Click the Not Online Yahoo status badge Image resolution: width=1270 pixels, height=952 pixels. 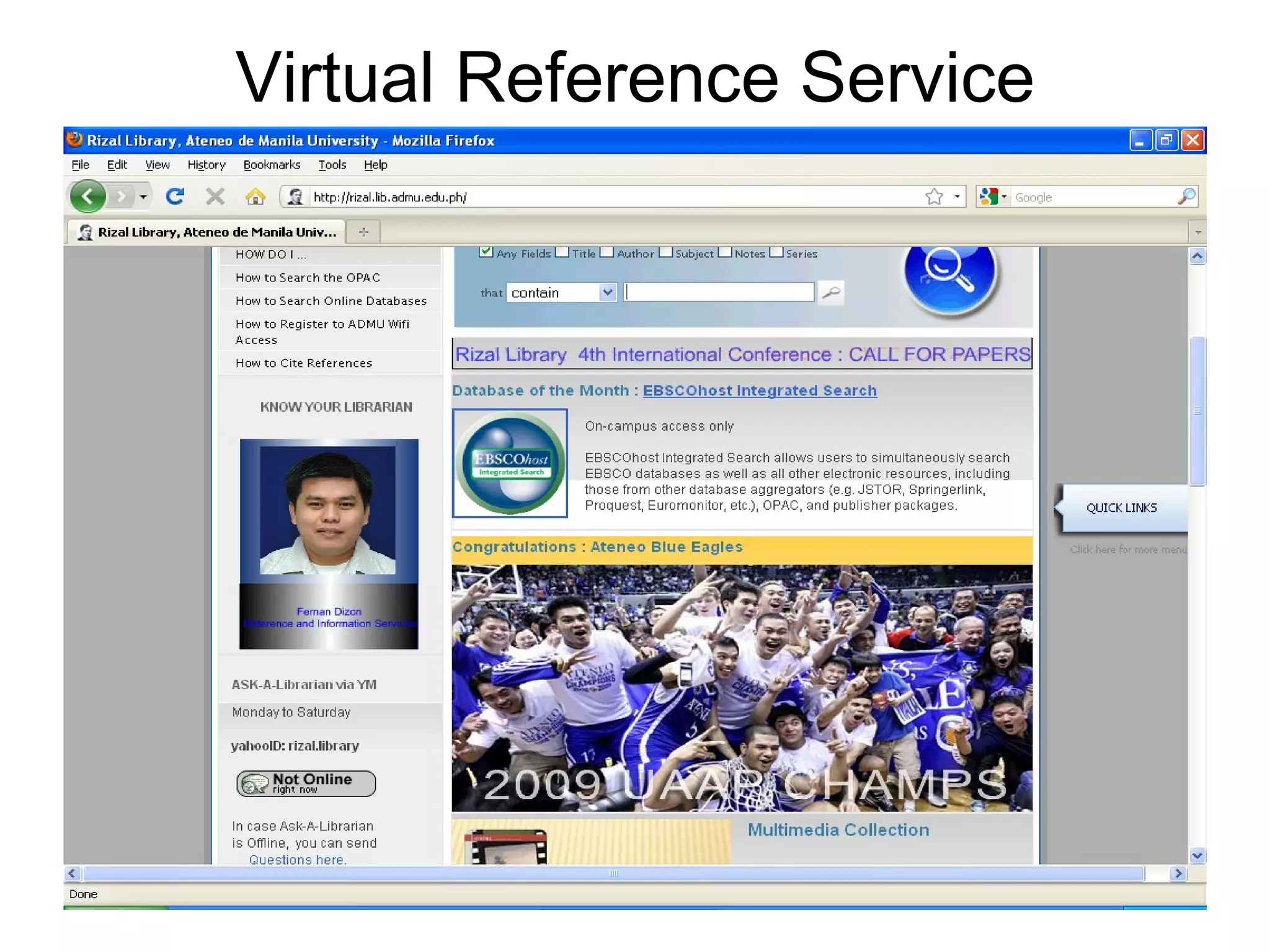tap(306, 783)
